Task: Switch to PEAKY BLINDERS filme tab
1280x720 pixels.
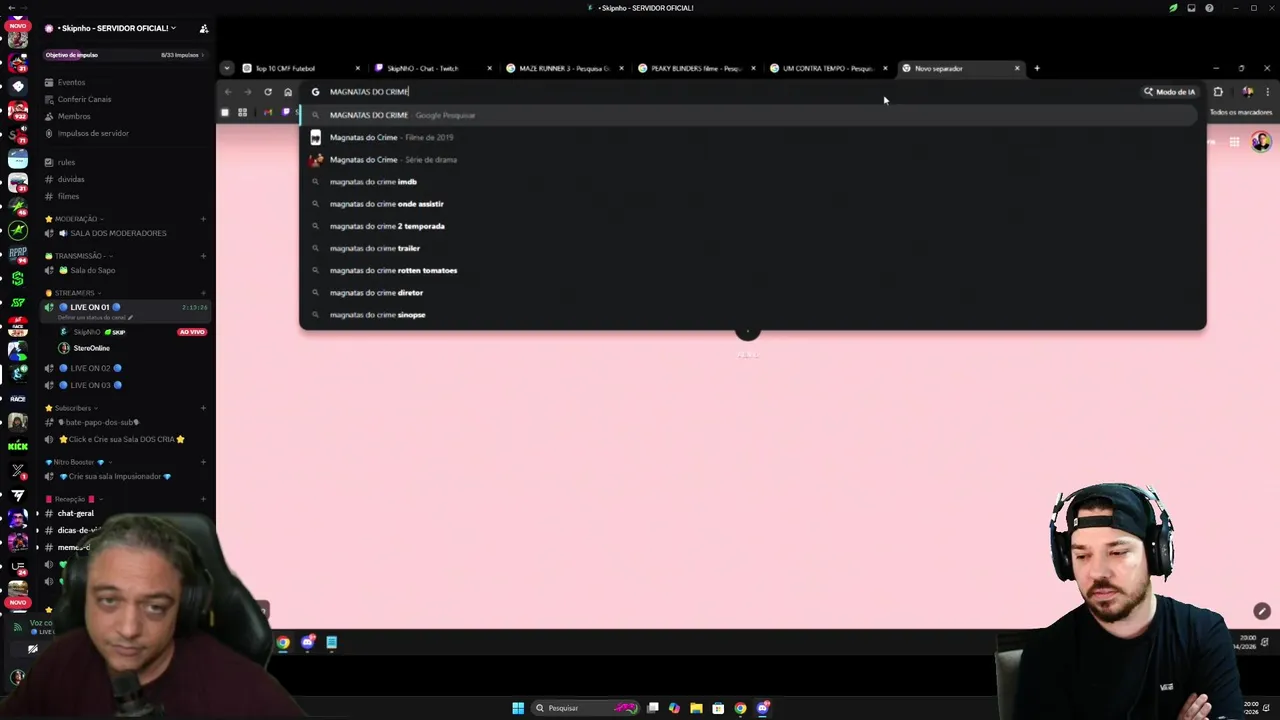Action: (x=696, y=68)
